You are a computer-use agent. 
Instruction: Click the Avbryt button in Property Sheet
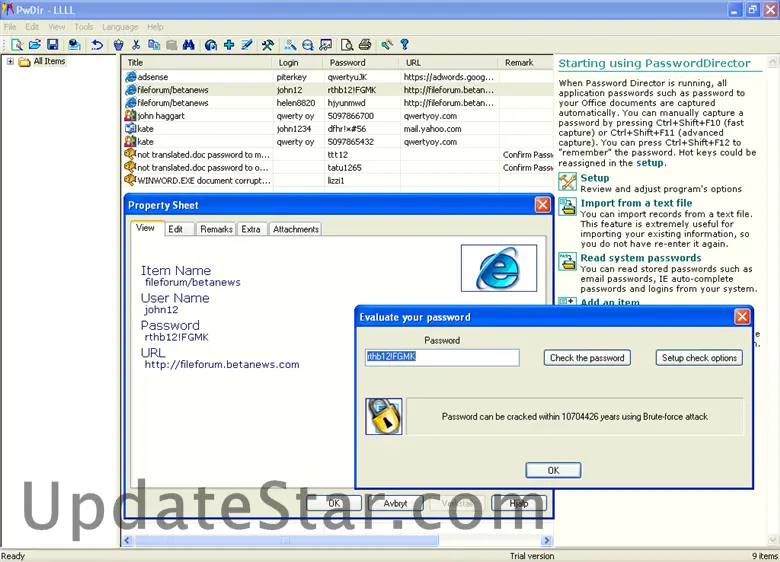(x=395, y=503)
